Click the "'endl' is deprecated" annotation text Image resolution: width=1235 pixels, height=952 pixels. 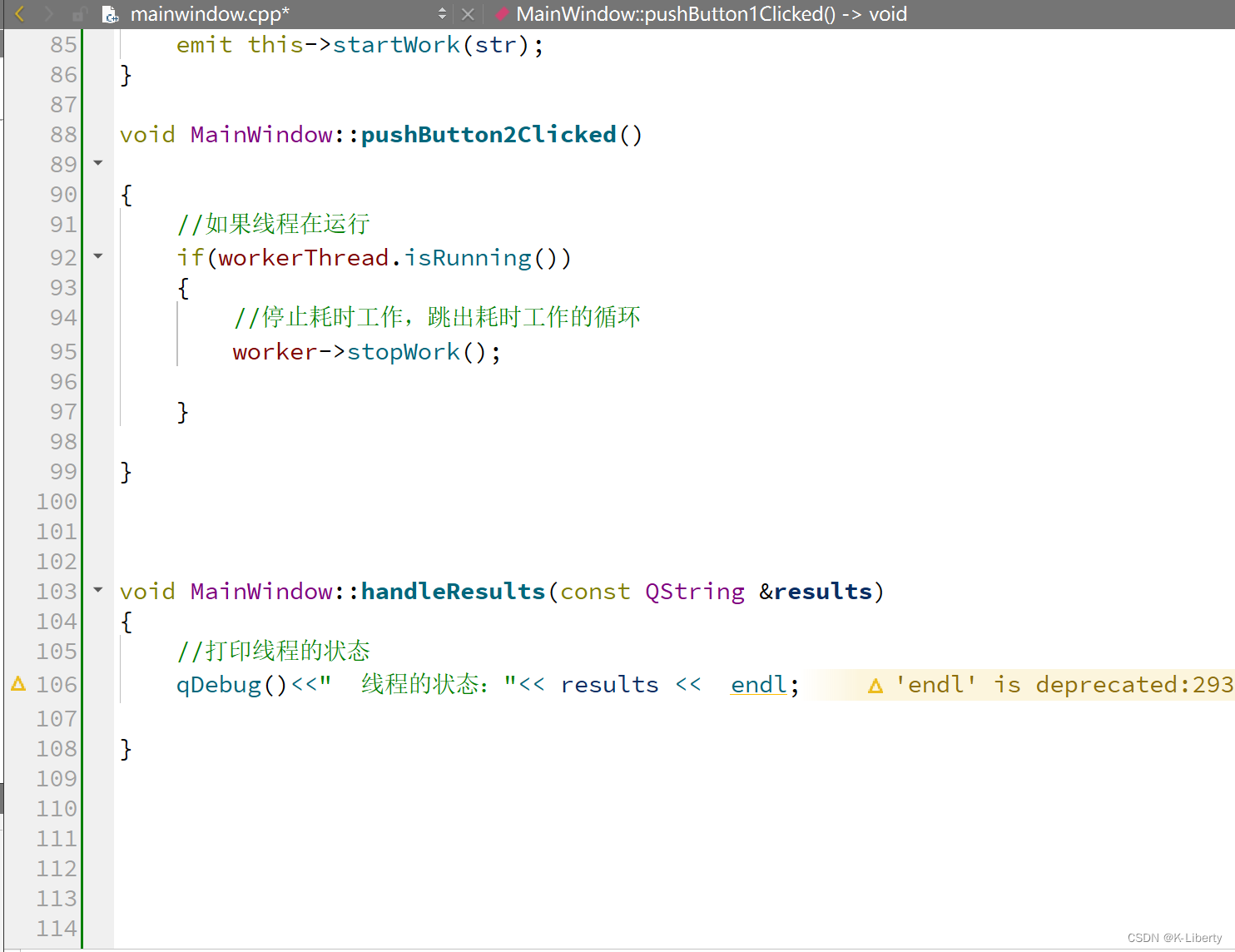pyautogui.click(x=1064, y=685)
